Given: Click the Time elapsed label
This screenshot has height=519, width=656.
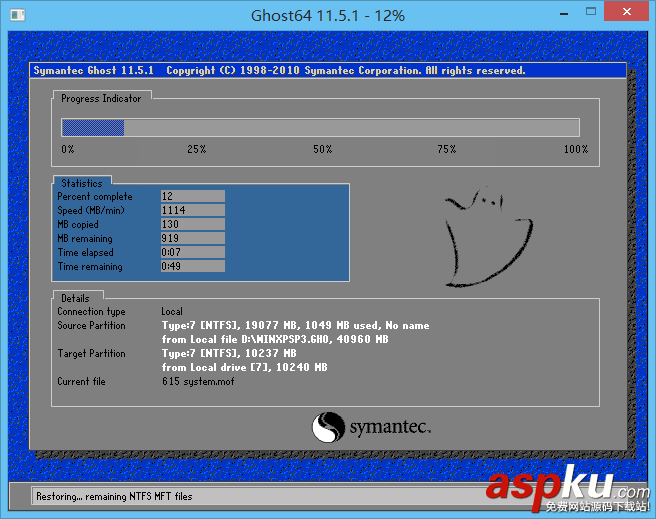Looking at the screenshot, I should [85, 253].
